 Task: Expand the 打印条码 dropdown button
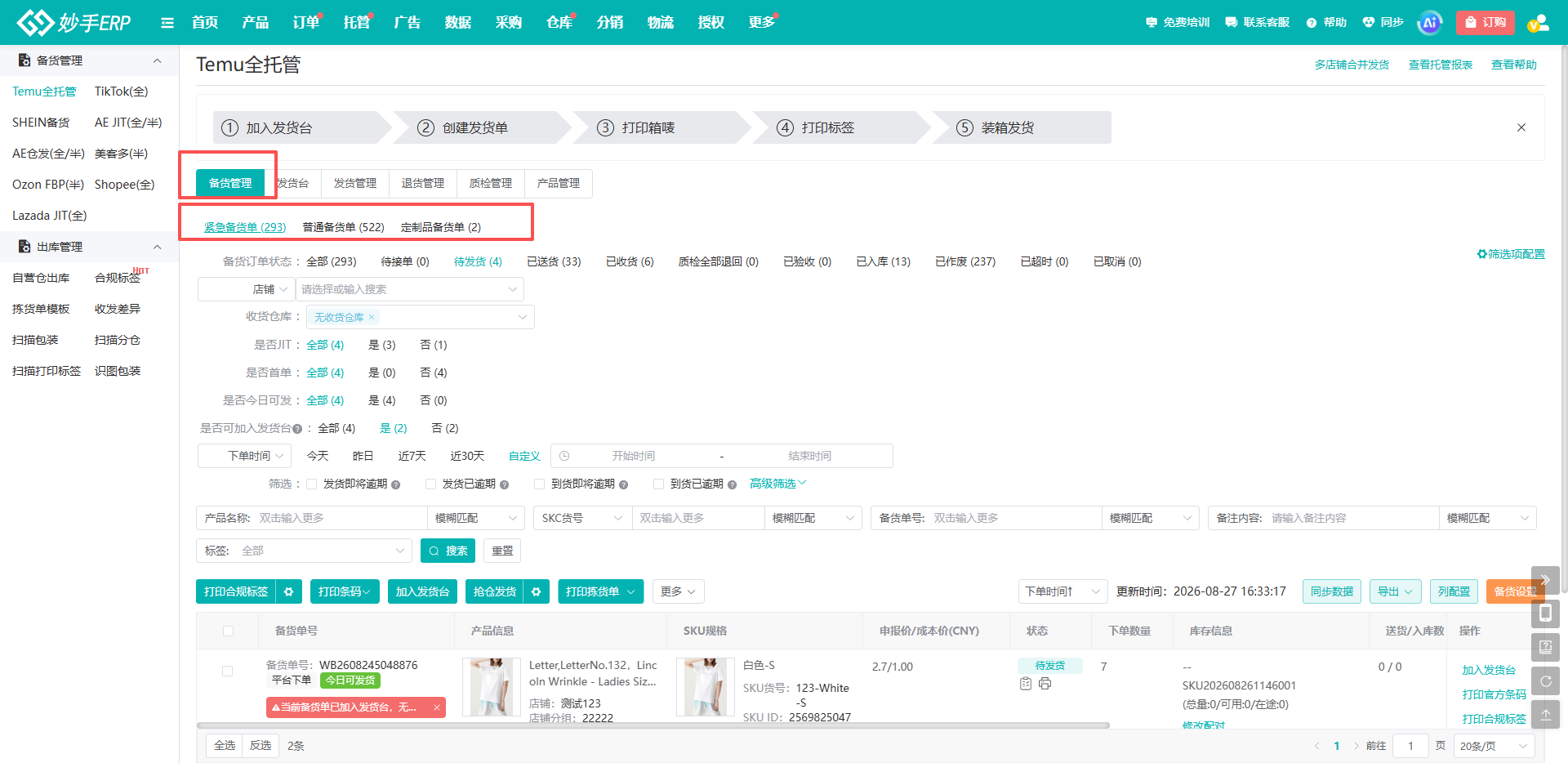click(x=345, y=591)
